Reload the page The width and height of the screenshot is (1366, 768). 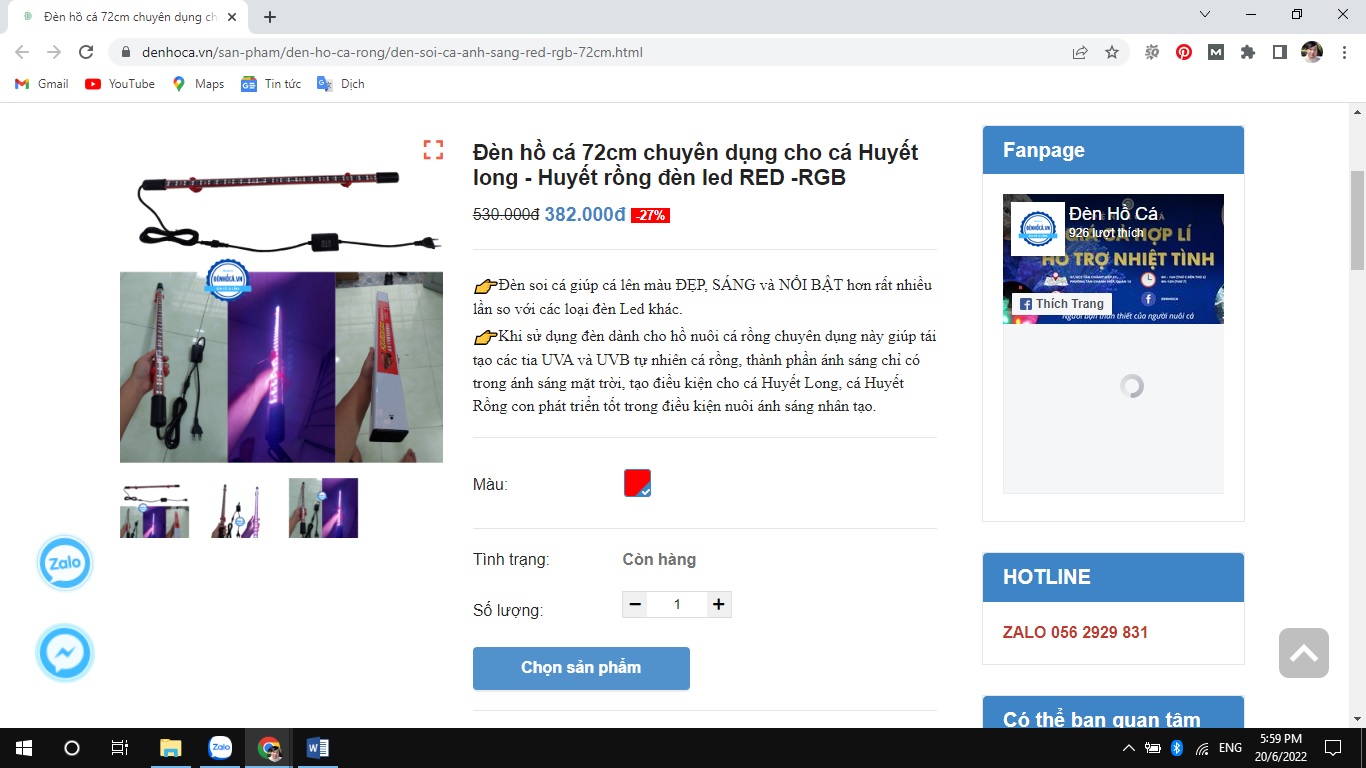pos(86,52)
